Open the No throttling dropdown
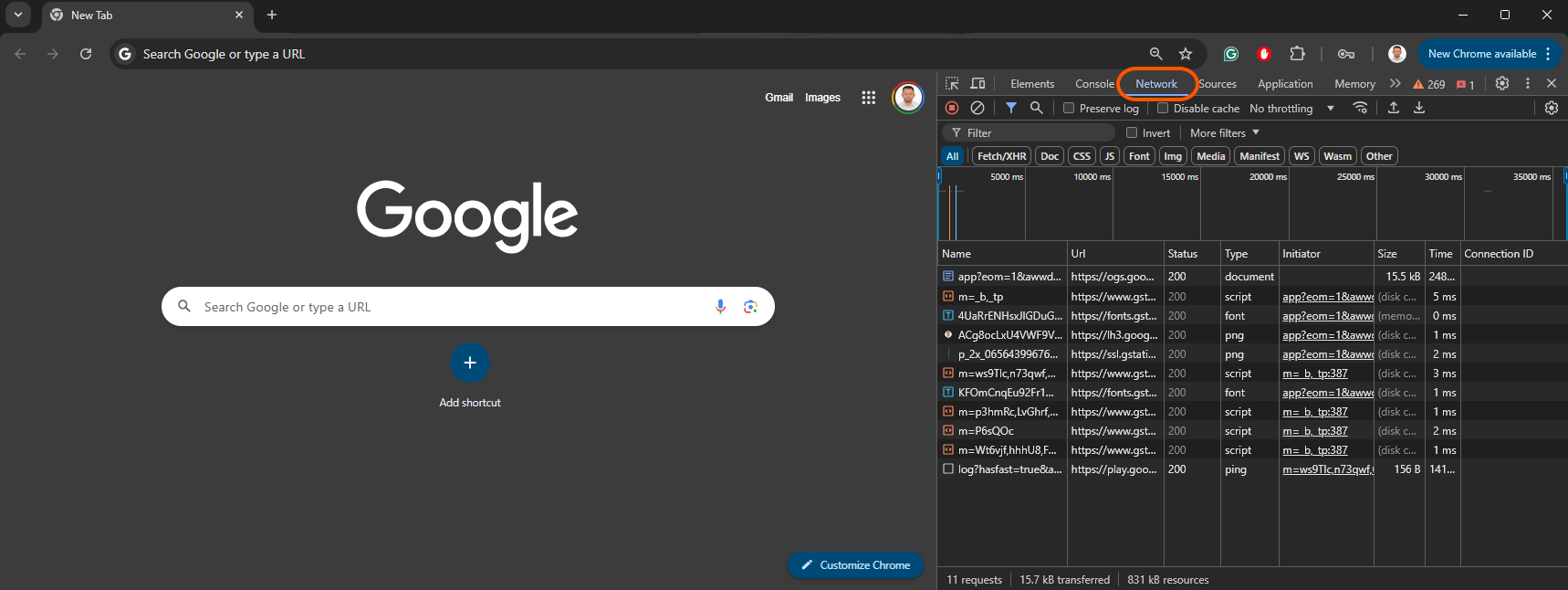Viewport: 1568px width, 590px height. coord(1291,109)
